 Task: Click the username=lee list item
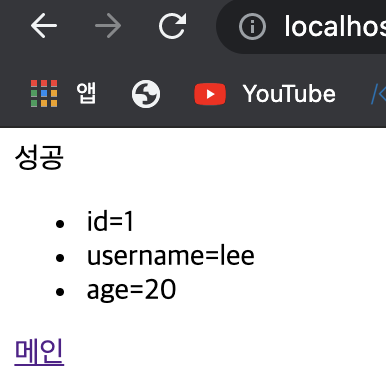click(x=171, y=256)
